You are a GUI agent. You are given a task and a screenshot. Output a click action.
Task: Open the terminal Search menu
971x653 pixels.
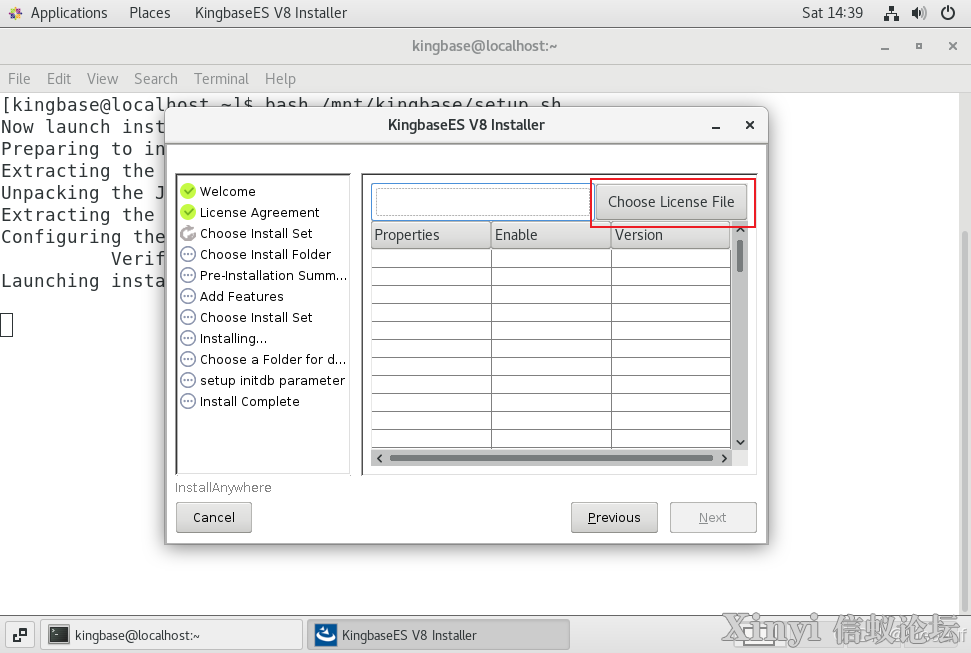155,79
